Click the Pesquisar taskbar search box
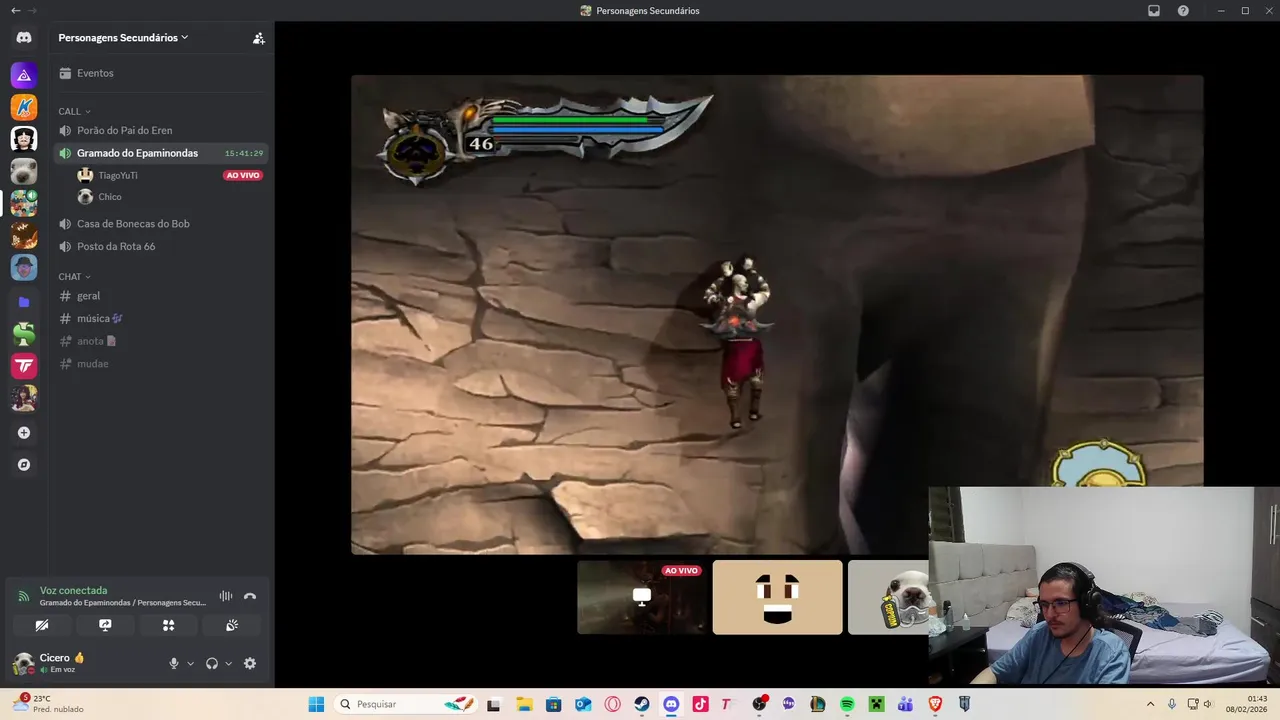Screen dimensions: 1280x720 point(405,704)
